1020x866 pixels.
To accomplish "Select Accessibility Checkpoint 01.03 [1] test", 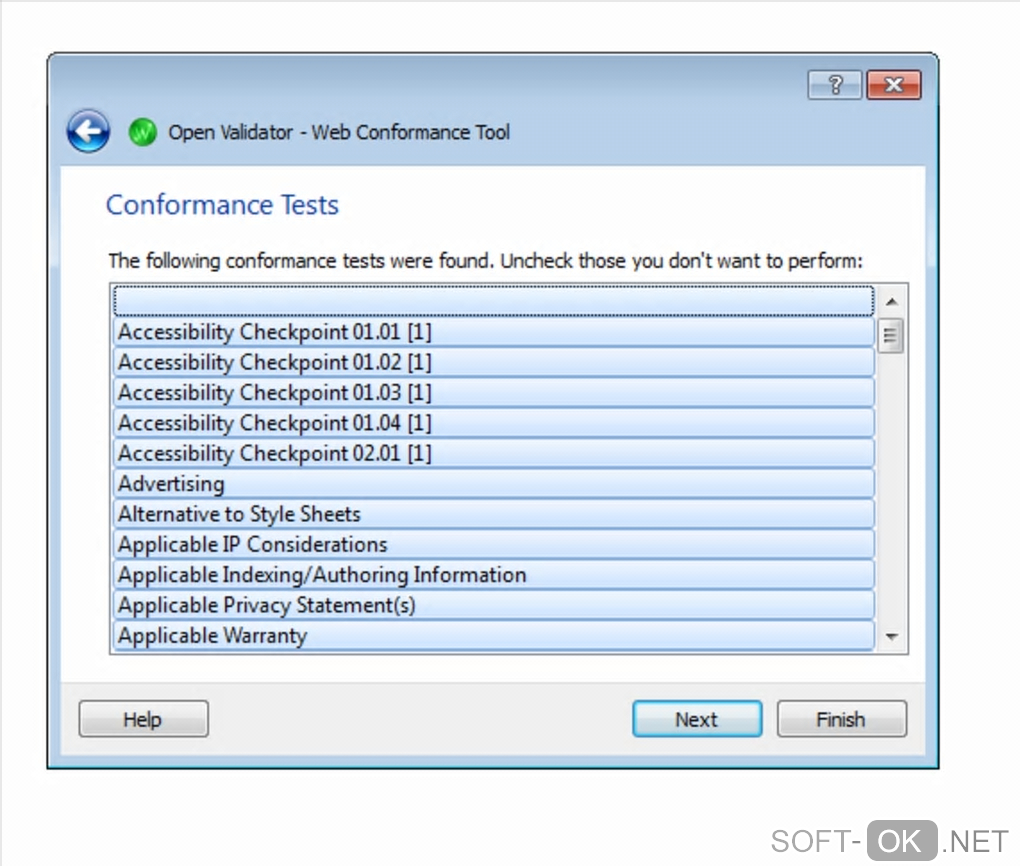I will pos(275,393).
